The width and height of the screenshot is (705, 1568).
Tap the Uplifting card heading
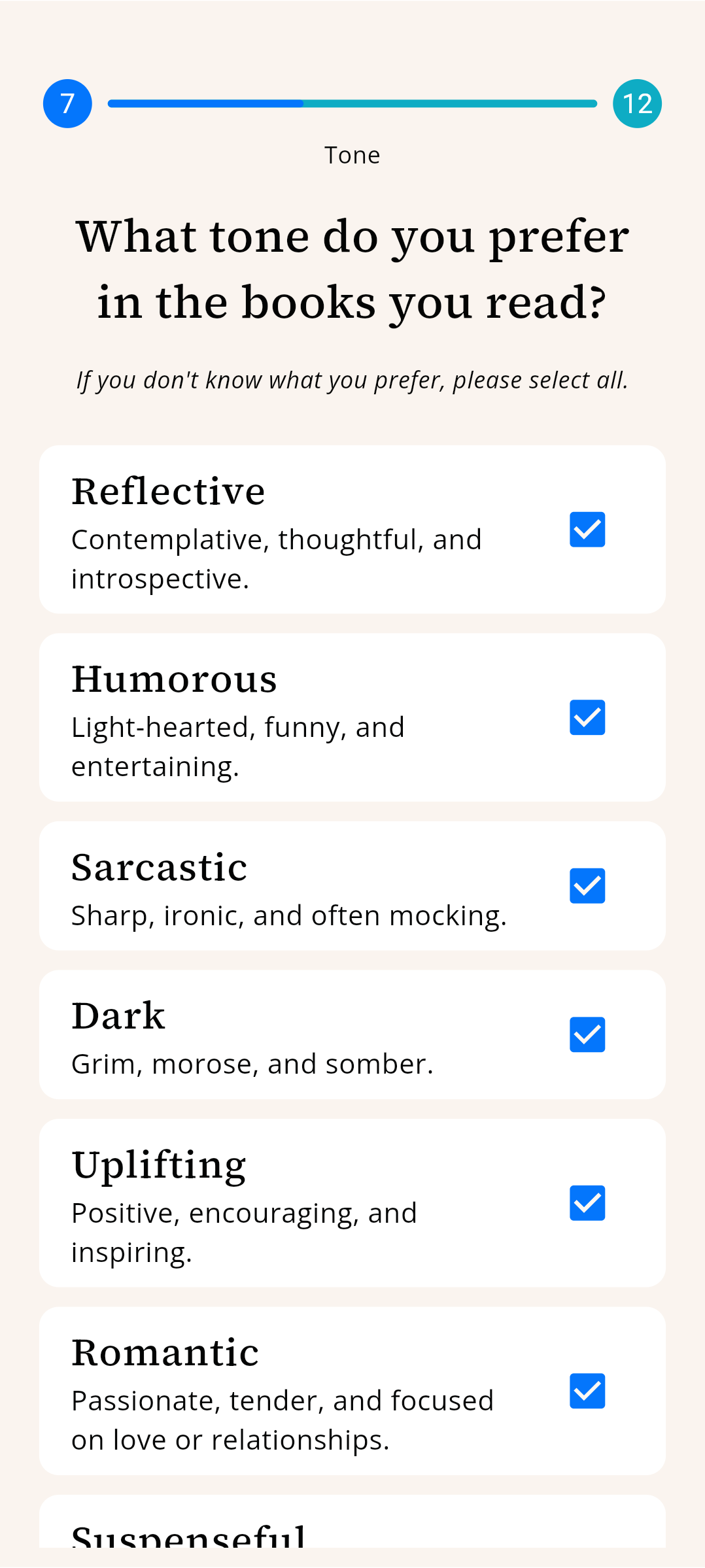click(x=159, y=1166)
